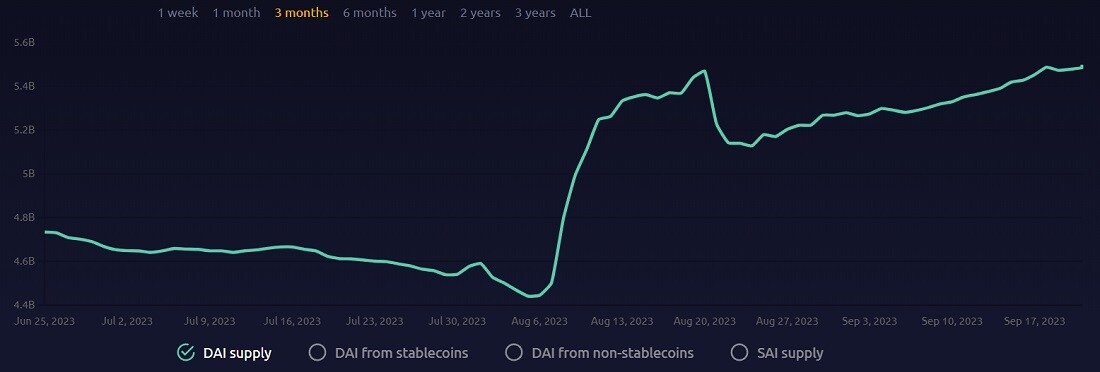Click the Jul 30, 2023 axis date label
The height and width of the screenshot is (372, 1100).
(x=457, y=321)
